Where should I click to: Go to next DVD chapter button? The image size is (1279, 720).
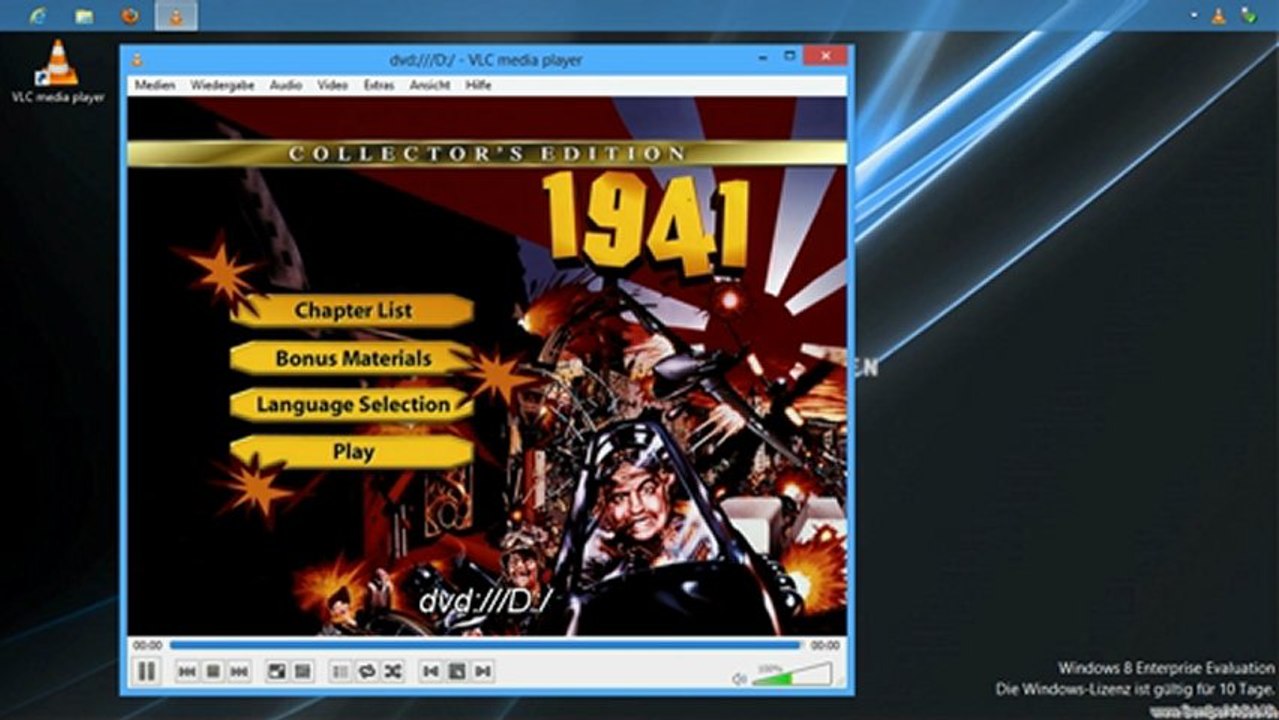[483, 672]
